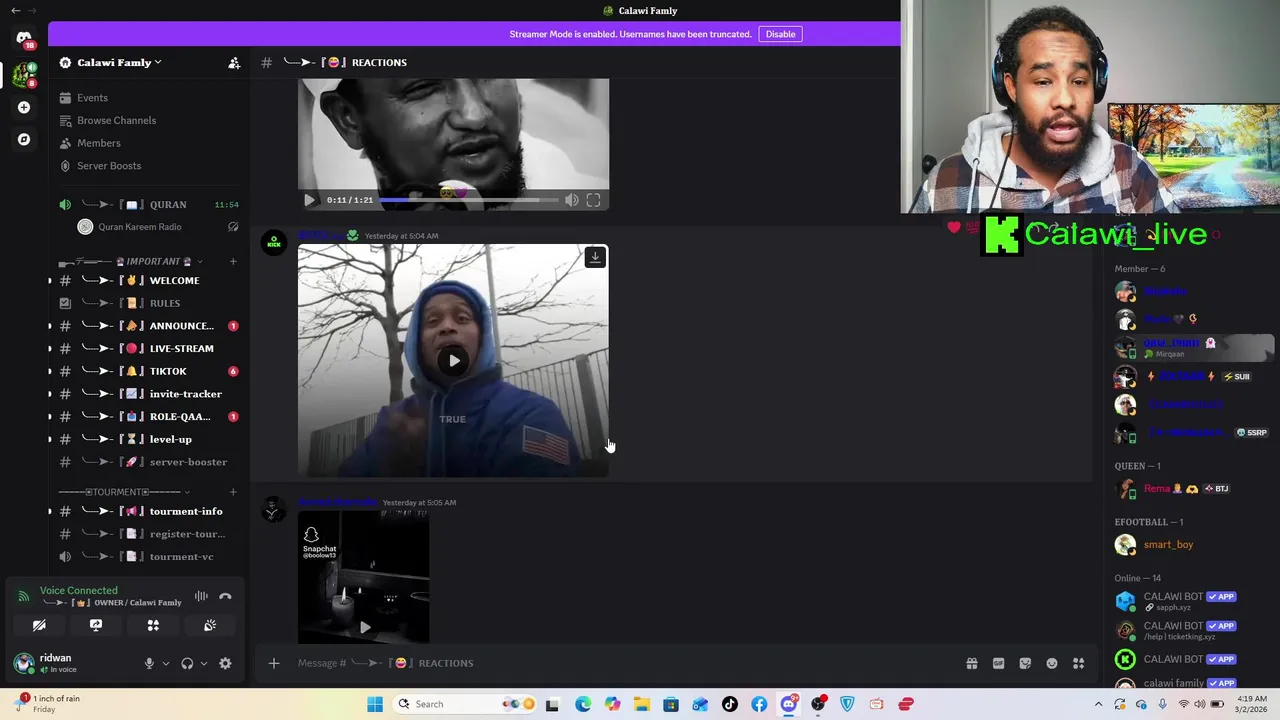Open the TIKTOK channel
Screen dimensions: 1280x720
point(150,371)
